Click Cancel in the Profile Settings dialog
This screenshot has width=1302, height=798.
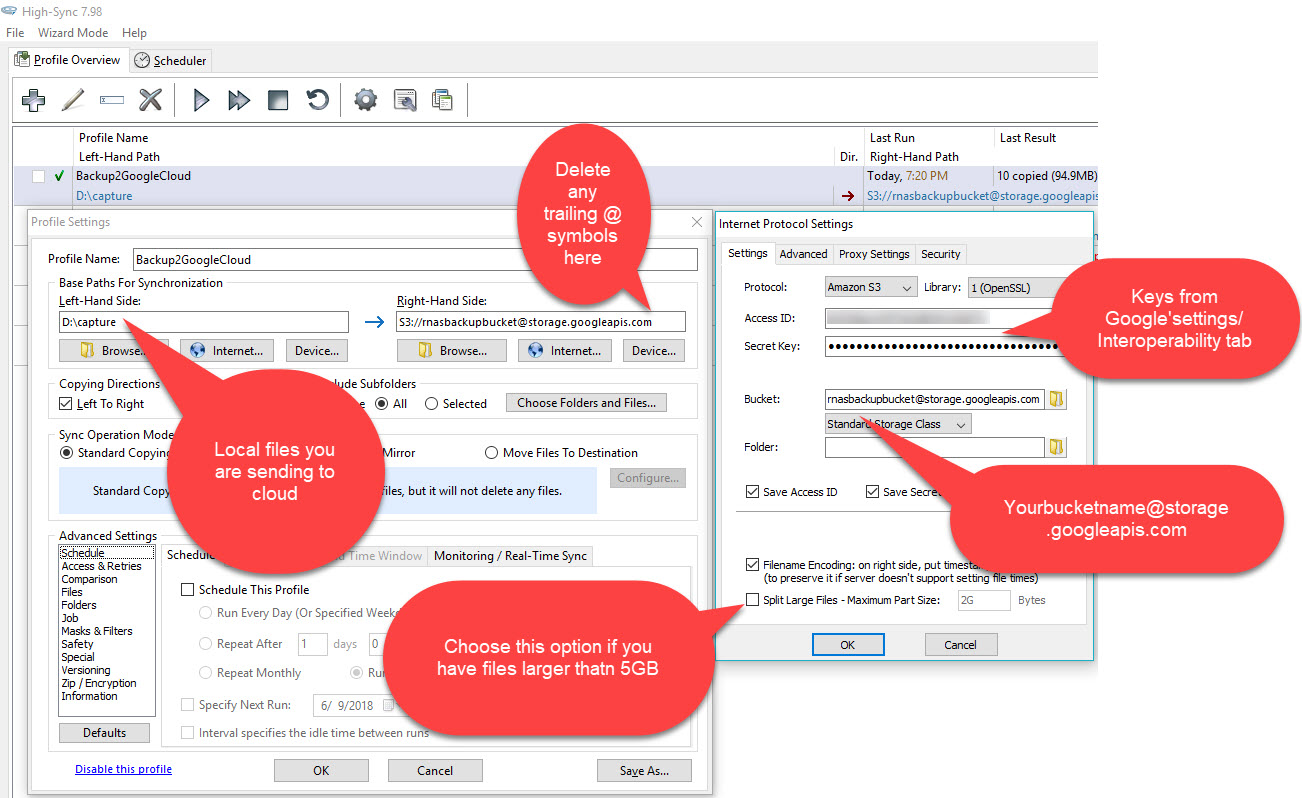[x=435, y=771]
